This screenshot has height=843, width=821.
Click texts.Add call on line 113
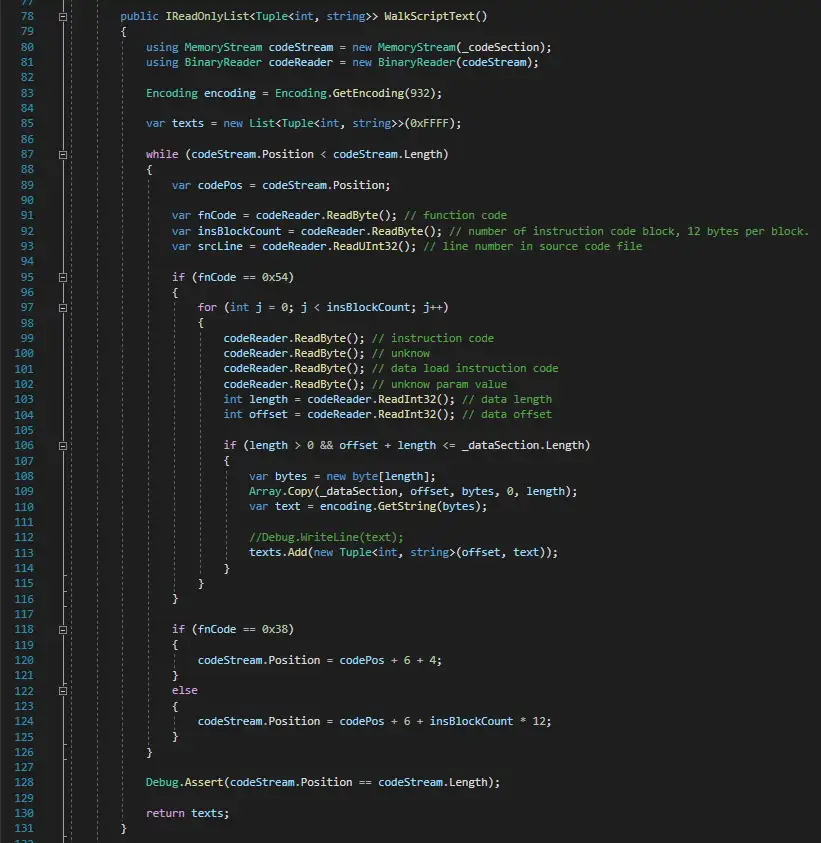click(278, 552)
